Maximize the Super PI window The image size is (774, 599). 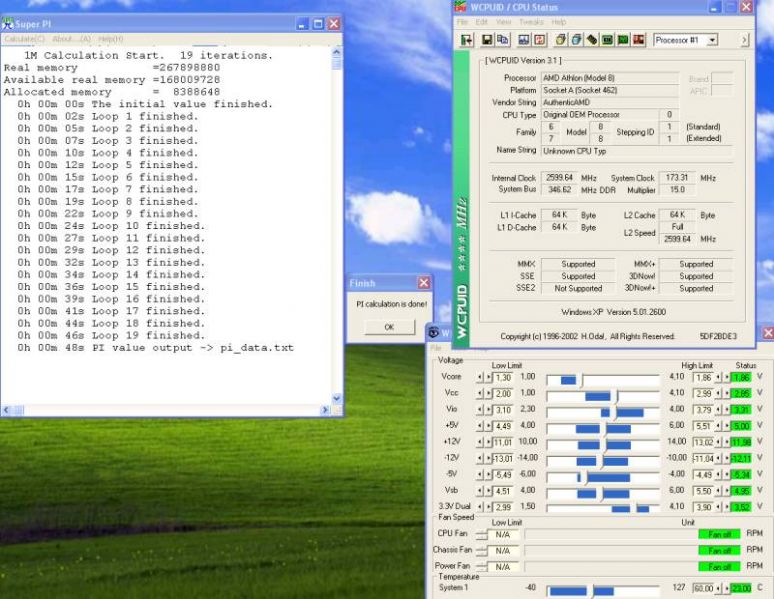tap(318, 24)
